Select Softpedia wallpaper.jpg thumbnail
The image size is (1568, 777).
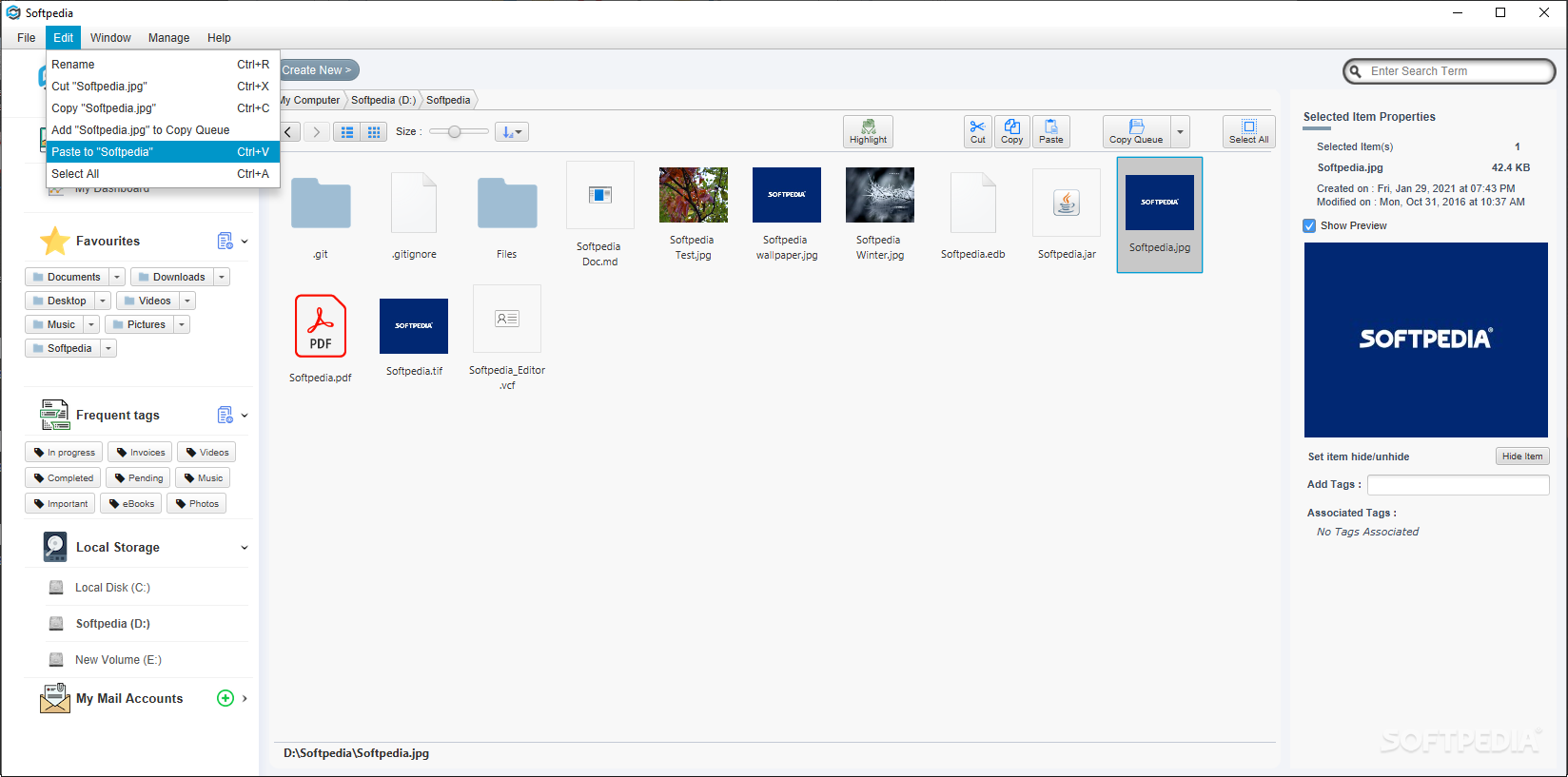pos(786,213)
